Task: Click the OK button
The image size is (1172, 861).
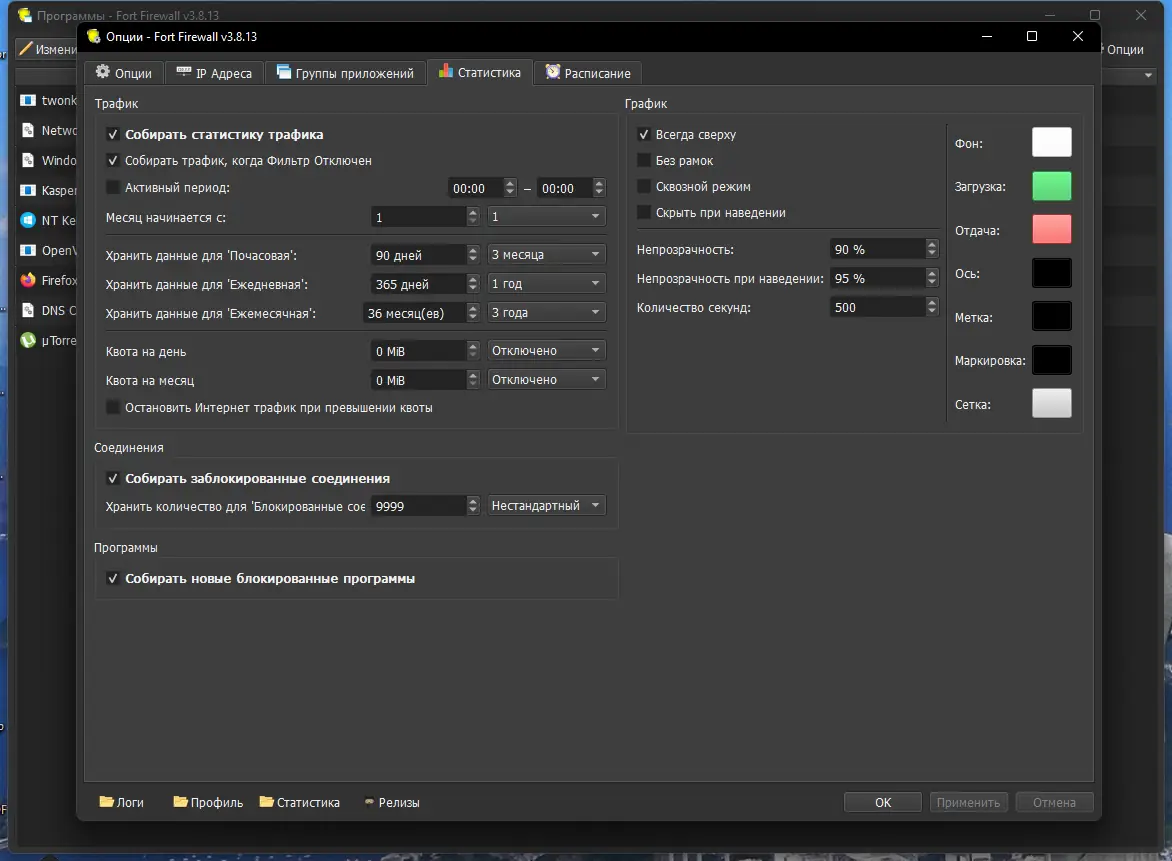Action: click(882, 802)
